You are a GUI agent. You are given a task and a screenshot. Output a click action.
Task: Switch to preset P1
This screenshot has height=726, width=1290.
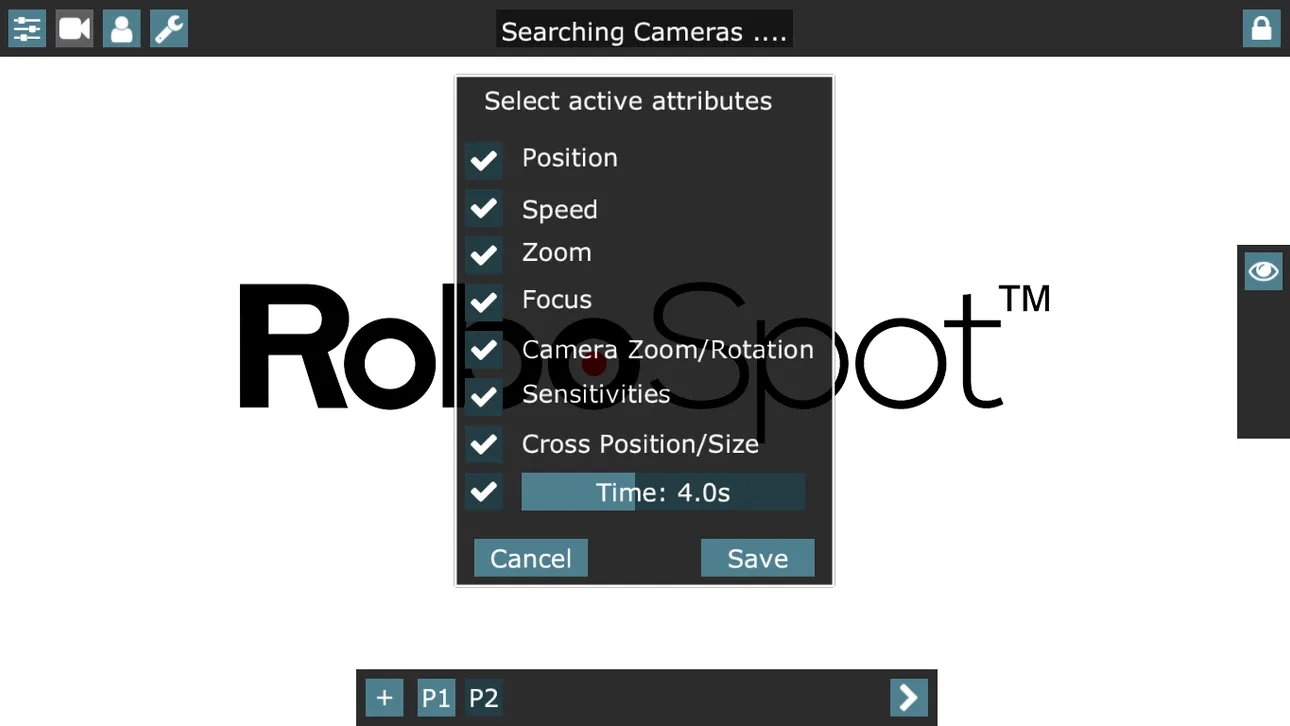pyautogui.click(x=435, y=697)
